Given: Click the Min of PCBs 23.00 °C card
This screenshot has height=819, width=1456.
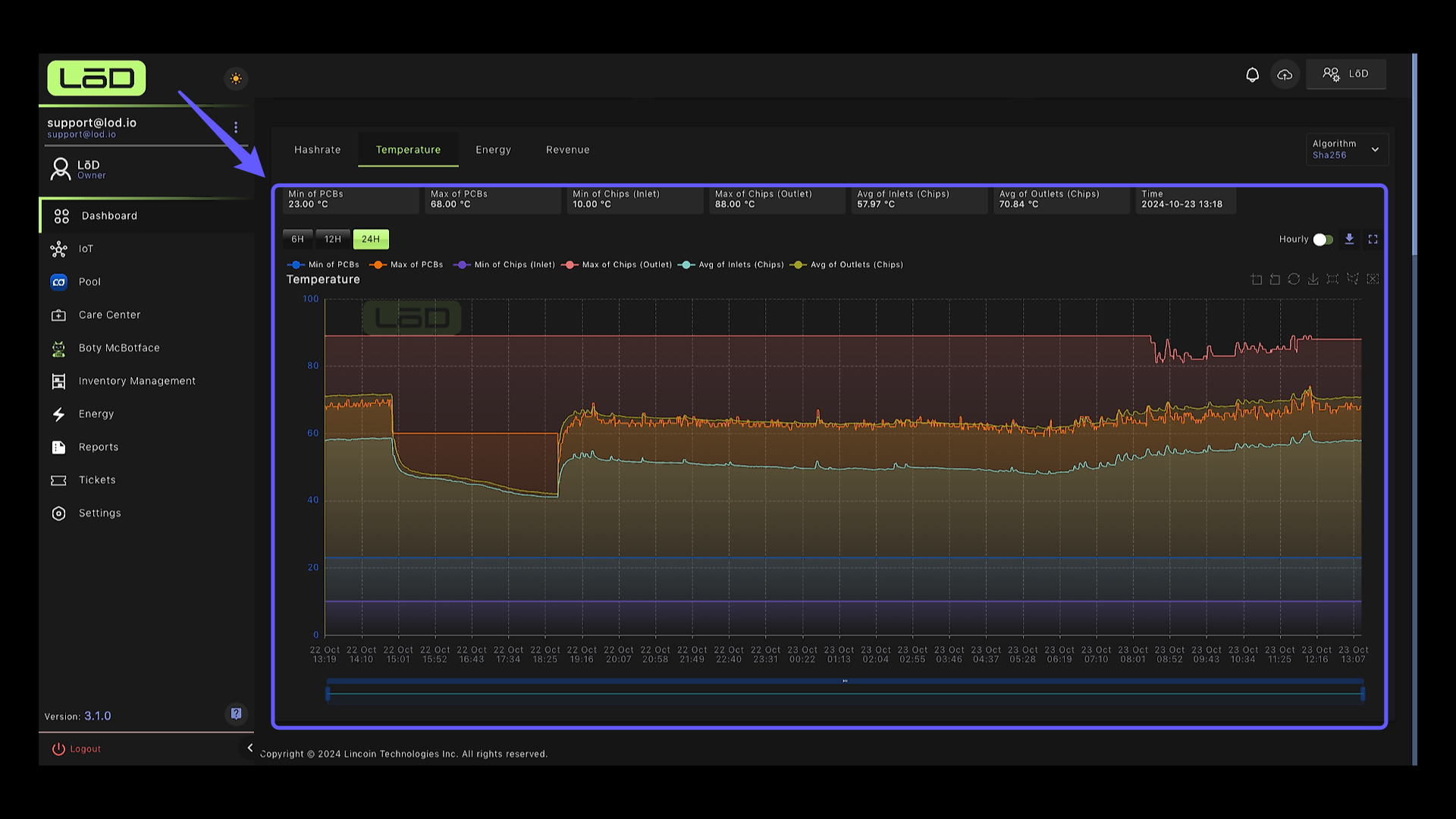Looking at the screenshot, I should pyautogui.click(x=350, y=199).
